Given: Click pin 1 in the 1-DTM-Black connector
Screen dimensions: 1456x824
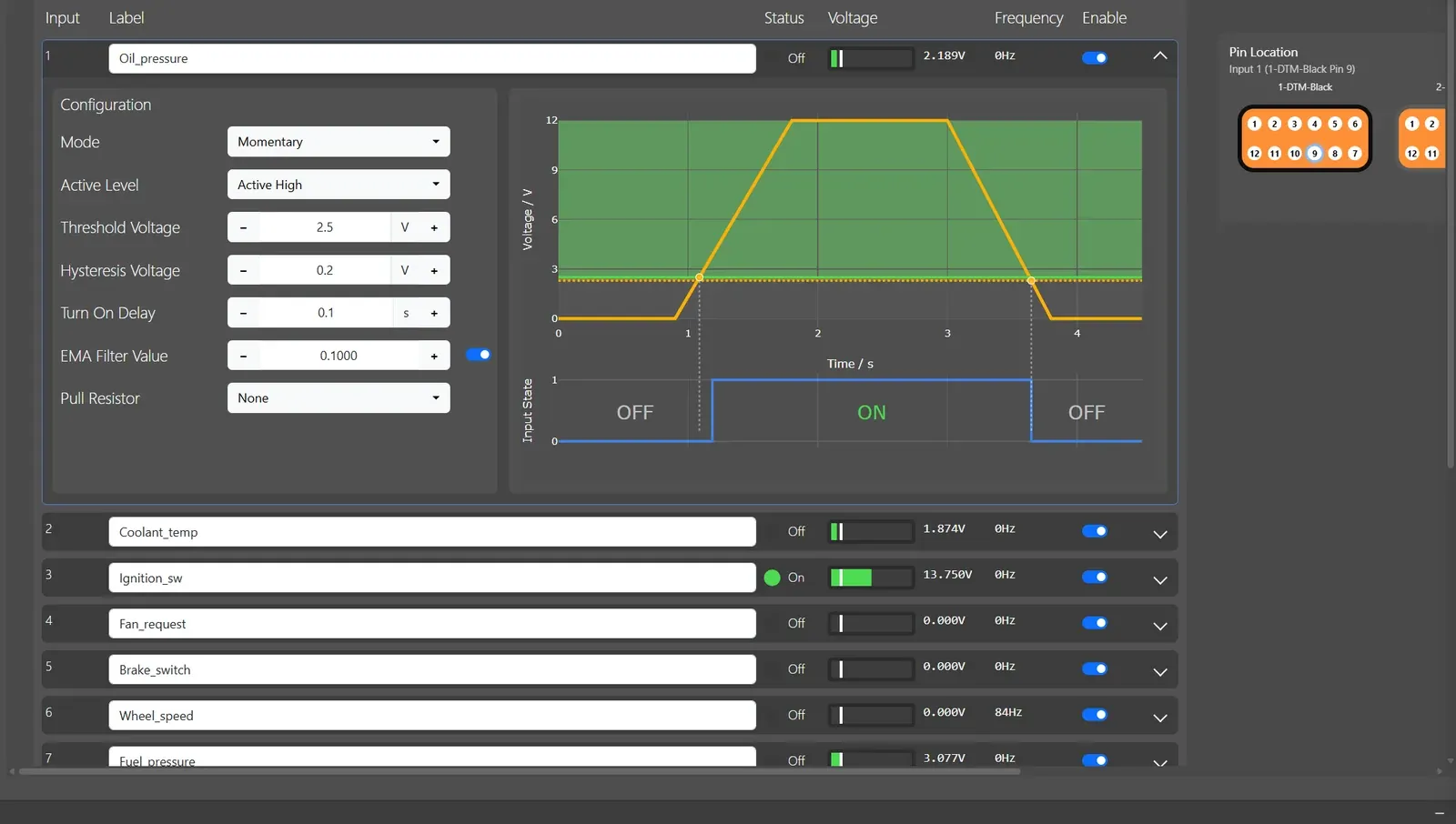Looking at the screenshot, I should tap(1255, 124).
